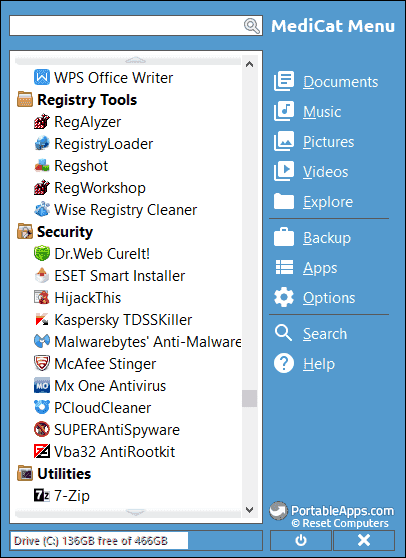Open the Help menu
The image size is (406, 558).
click(x=319, y=364)
